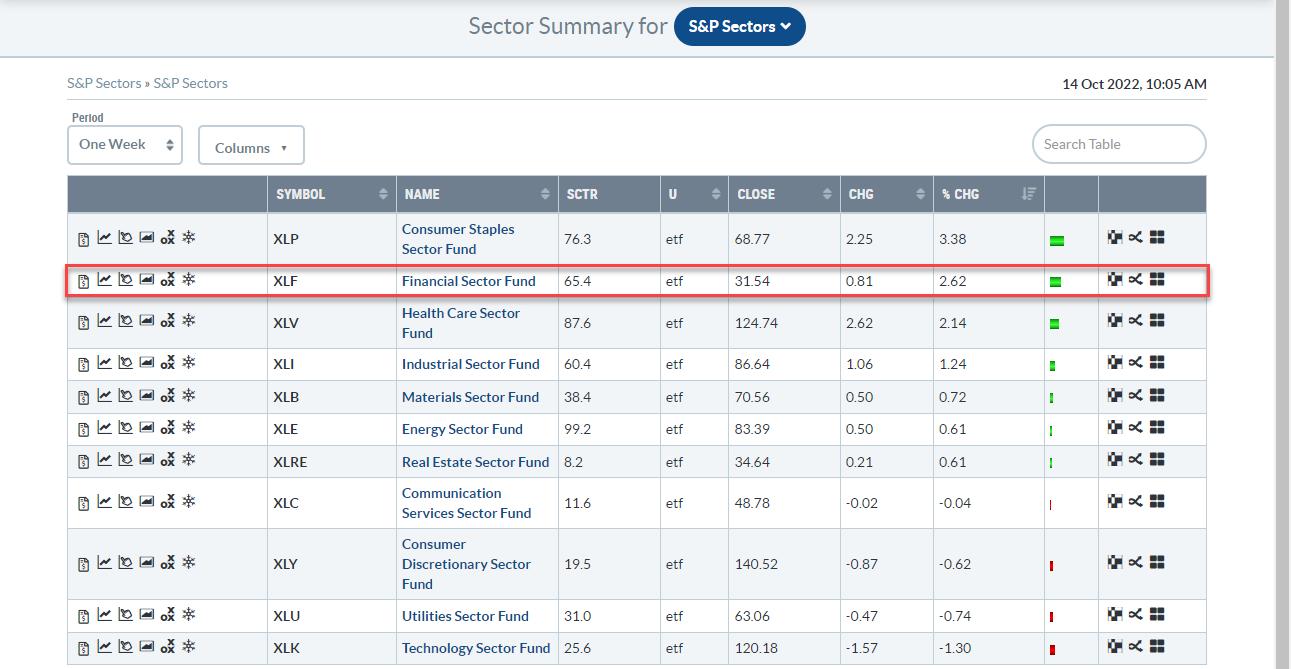
Task: Open the MarketCarpet icon in XLRE row
Action: click(x=1115, y=460)
